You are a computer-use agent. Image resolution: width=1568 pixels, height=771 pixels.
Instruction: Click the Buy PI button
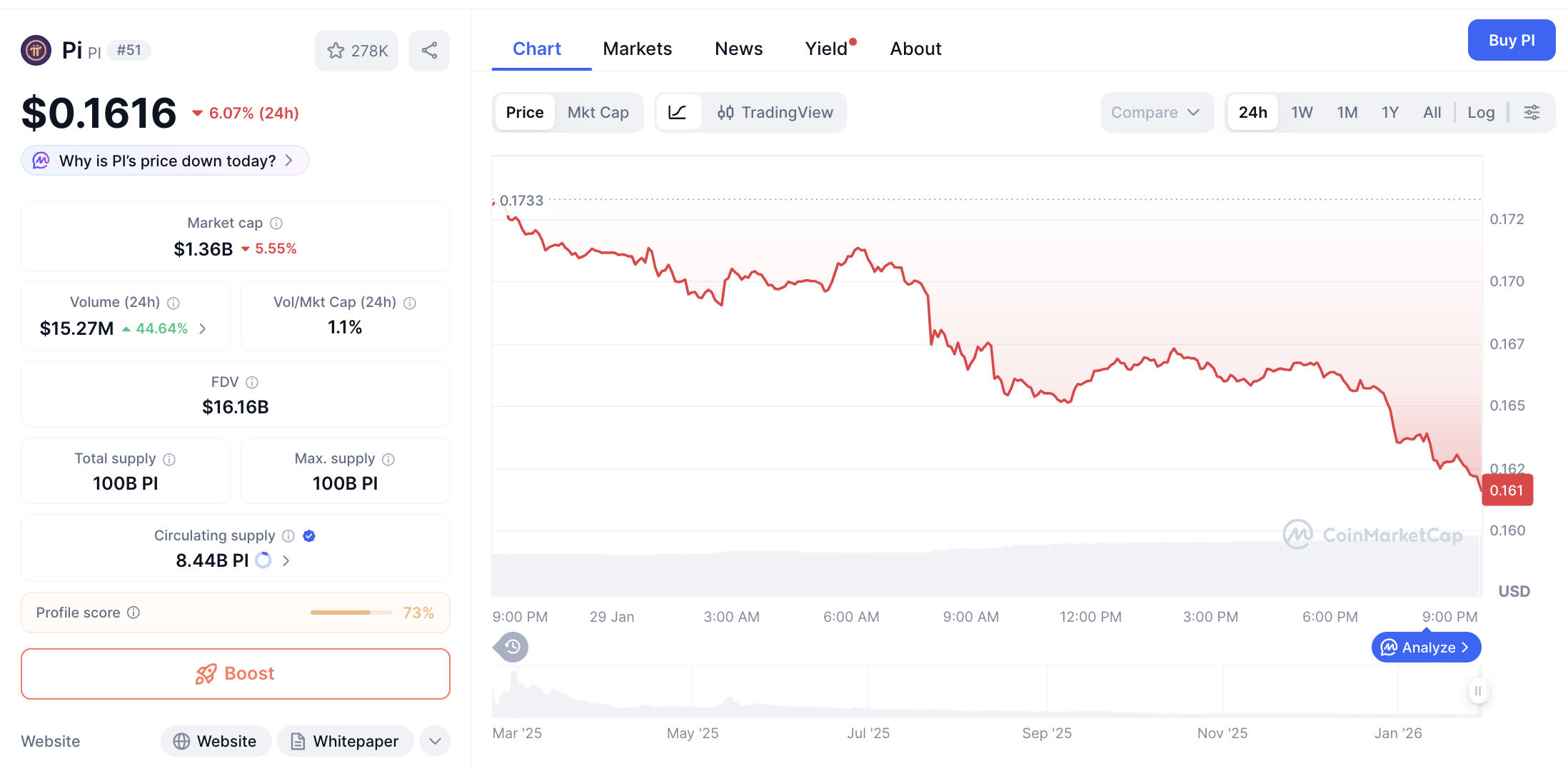coord(1511,40)
